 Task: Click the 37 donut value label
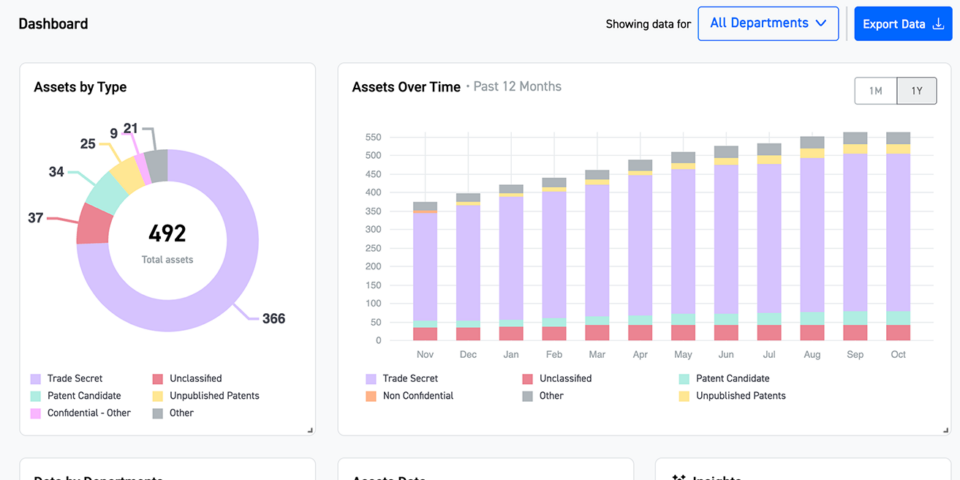(x=36, y=217)
